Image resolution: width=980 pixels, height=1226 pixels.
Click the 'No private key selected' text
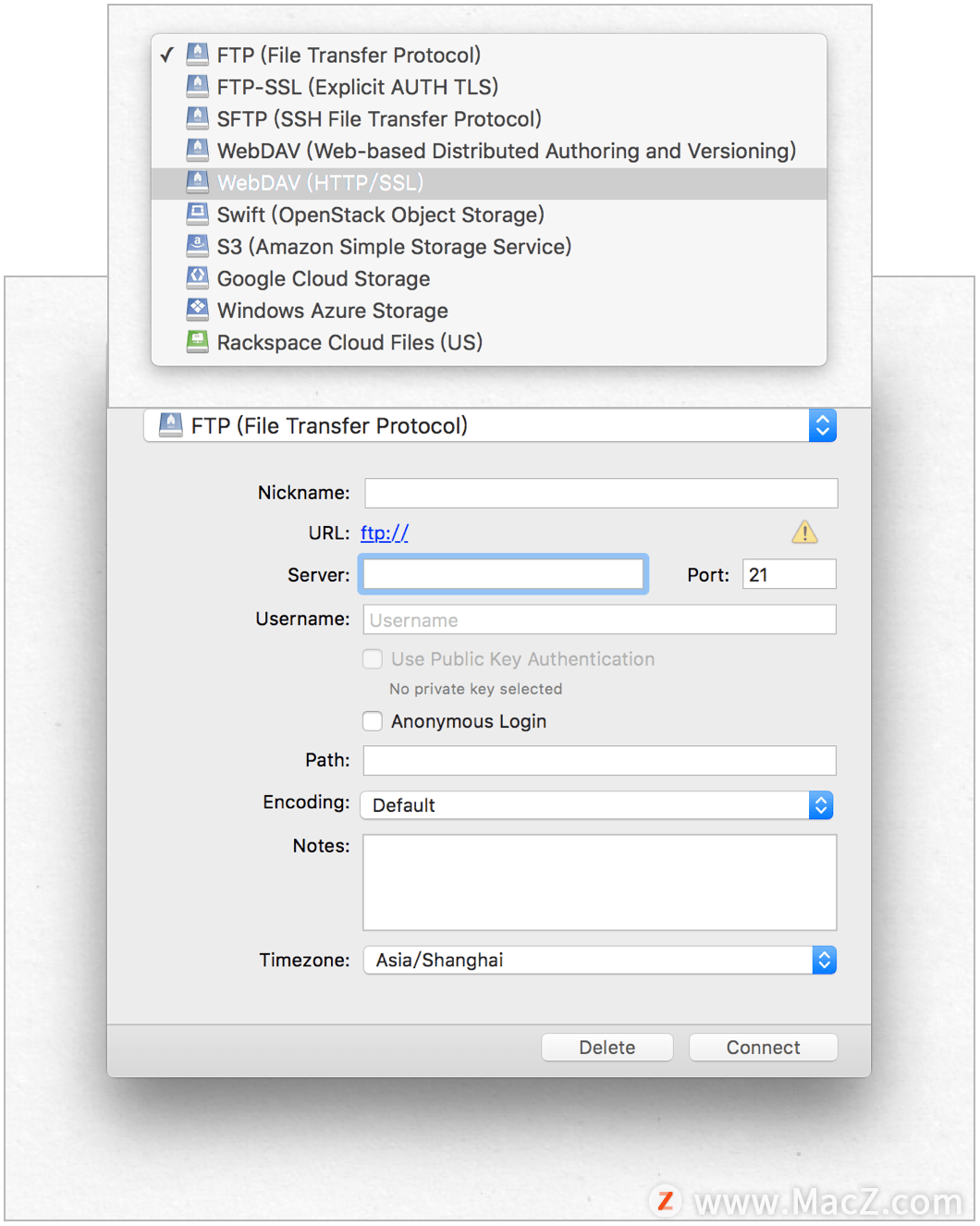(x=475, y=689)
